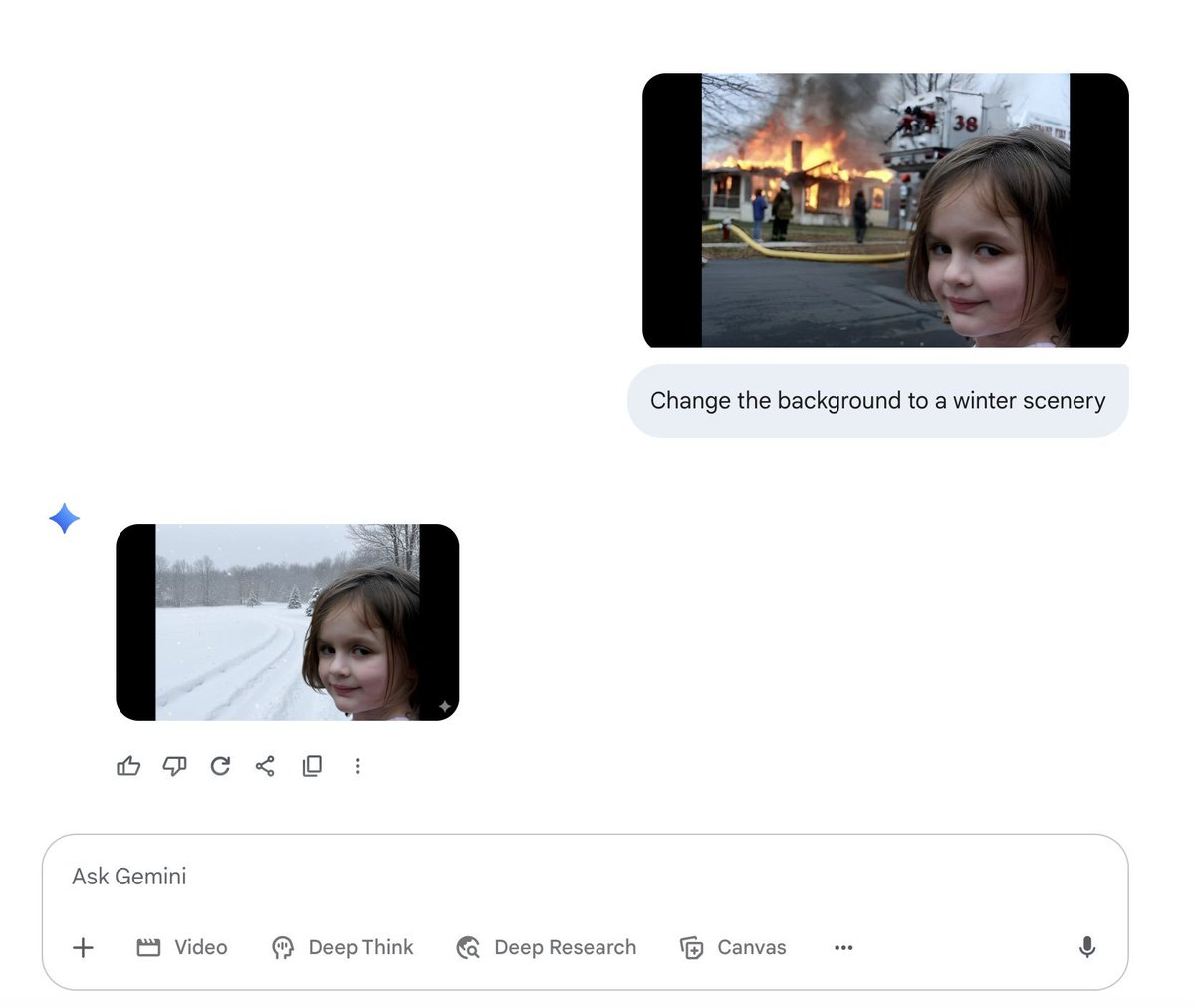Copy the response with the copy icon
This screenshot has height=1008, width=1195.
coord(312,766)
